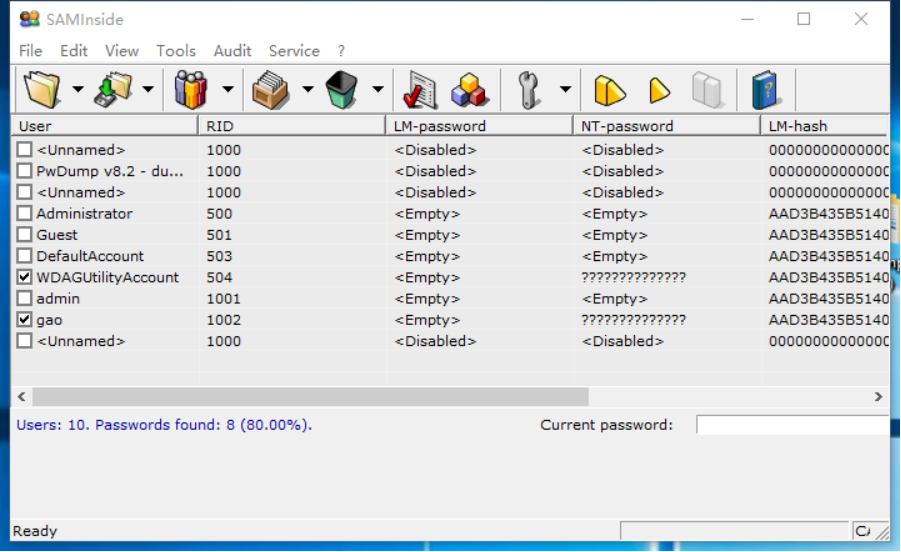901x552 pixels.
Task: Select the RID value 500
Action: point(220,214)
